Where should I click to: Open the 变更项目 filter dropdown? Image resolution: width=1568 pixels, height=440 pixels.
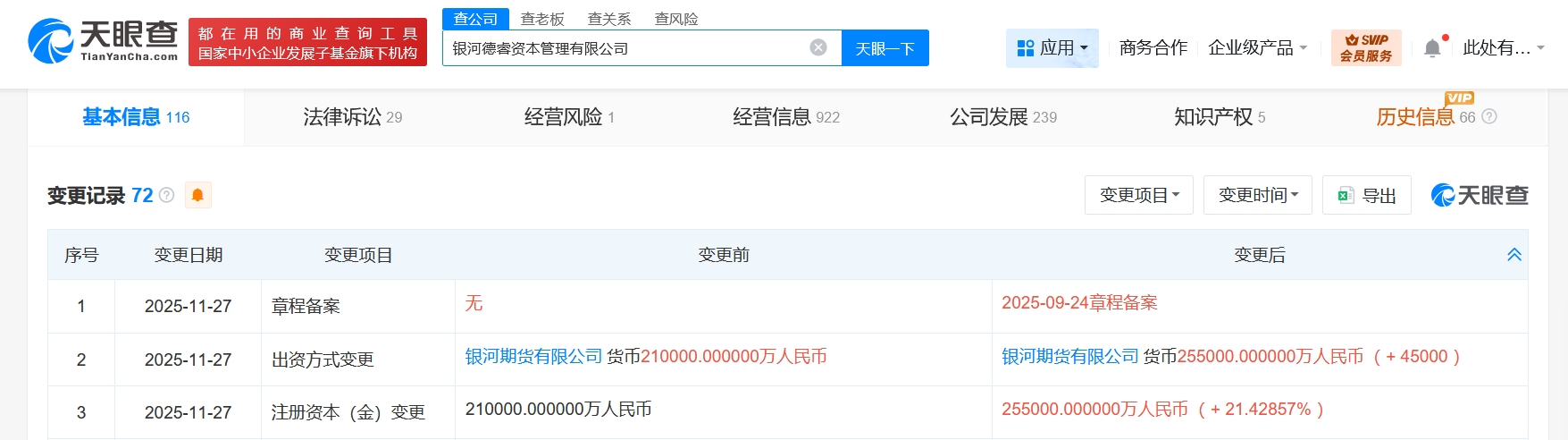(x=1138, y=195)
